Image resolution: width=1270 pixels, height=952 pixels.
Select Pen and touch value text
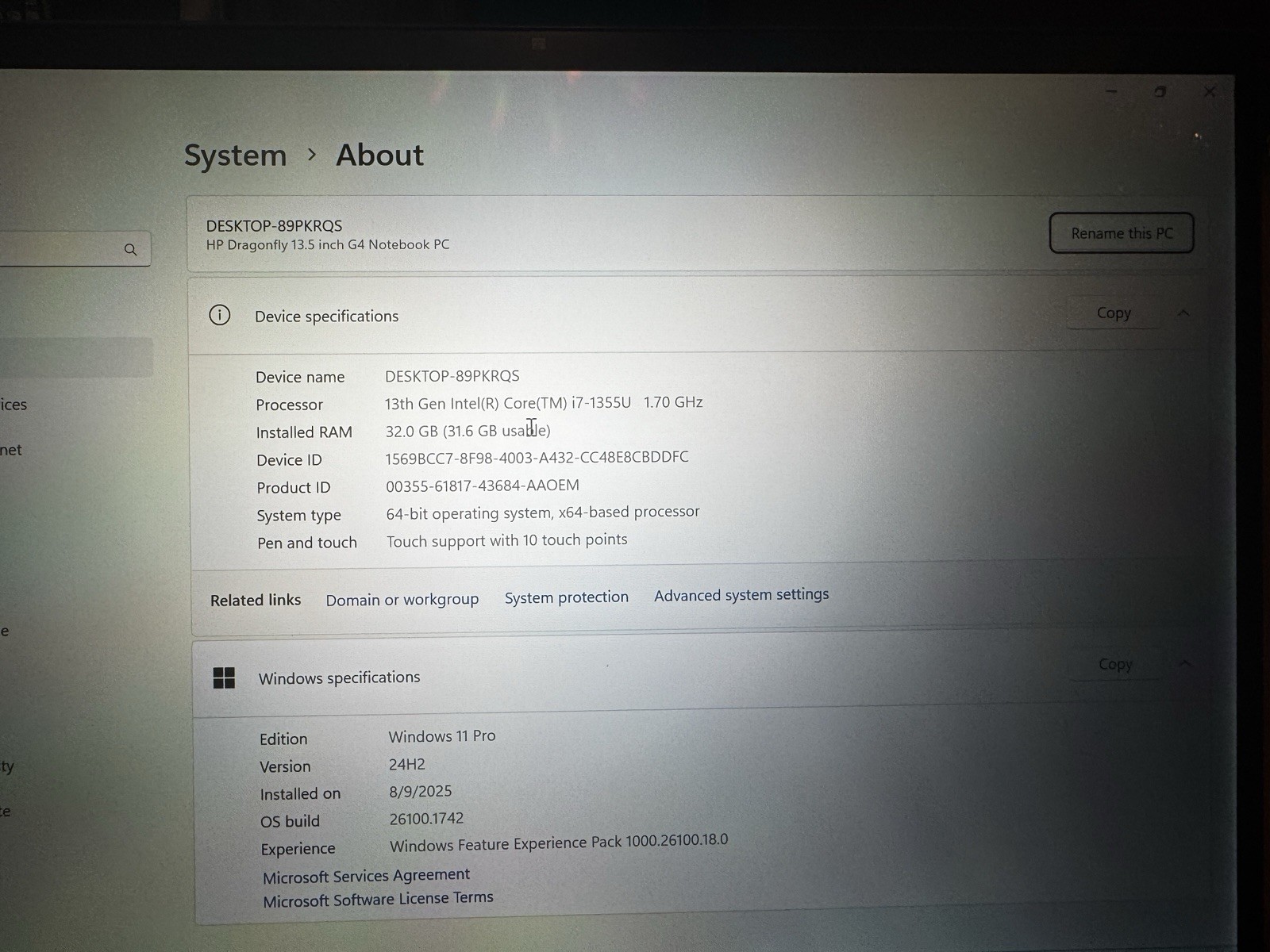tap(506, 540)
